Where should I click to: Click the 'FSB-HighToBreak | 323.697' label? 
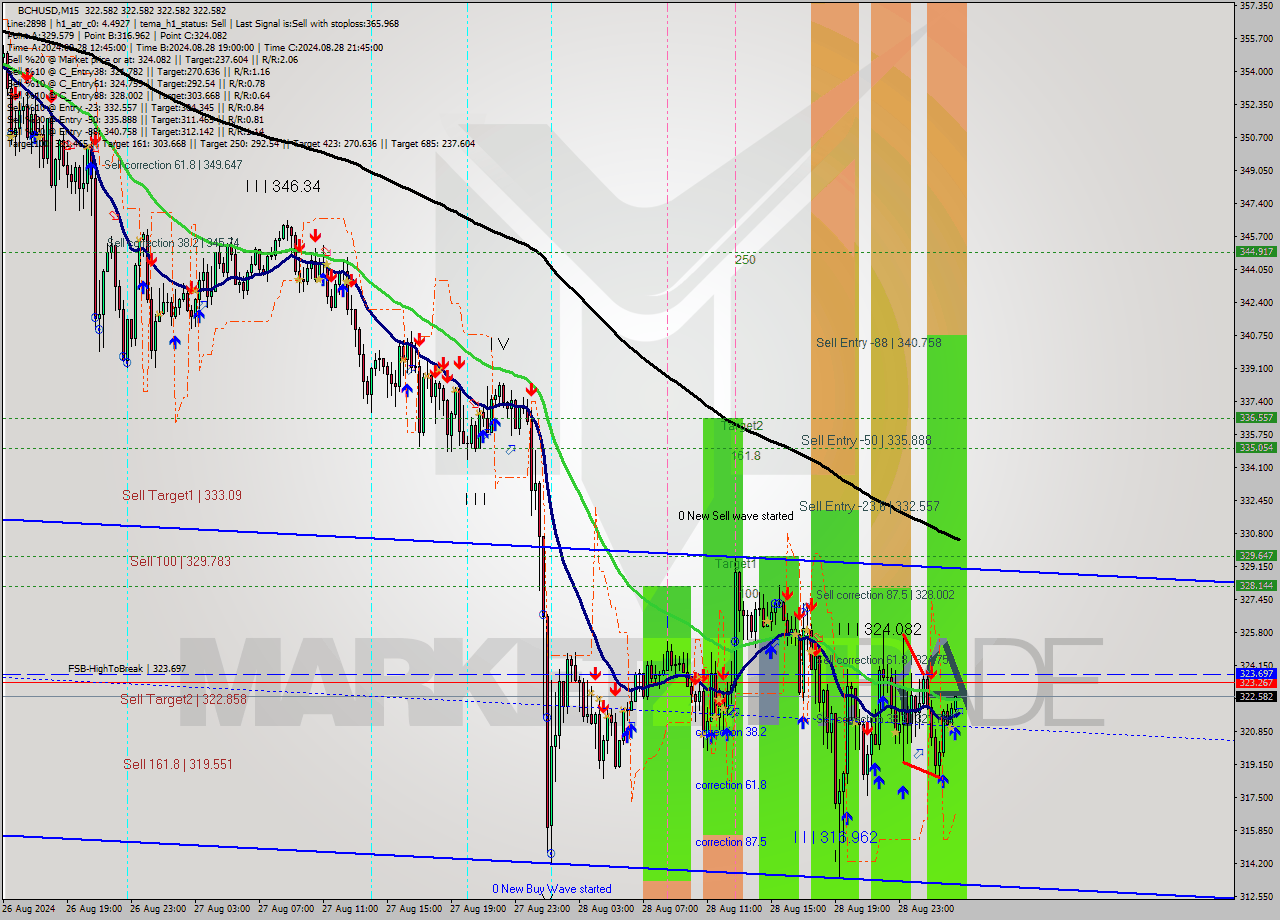coord(127,668)
